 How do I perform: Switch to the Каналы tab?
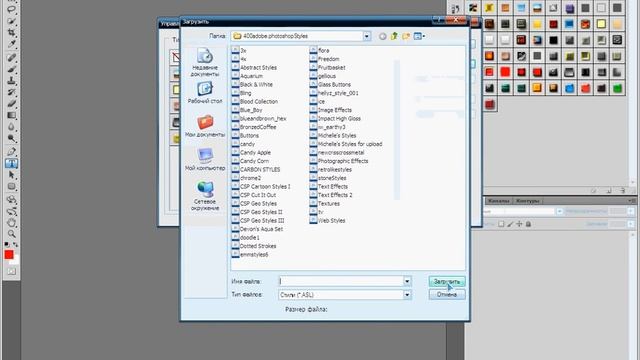coord(498,201)
